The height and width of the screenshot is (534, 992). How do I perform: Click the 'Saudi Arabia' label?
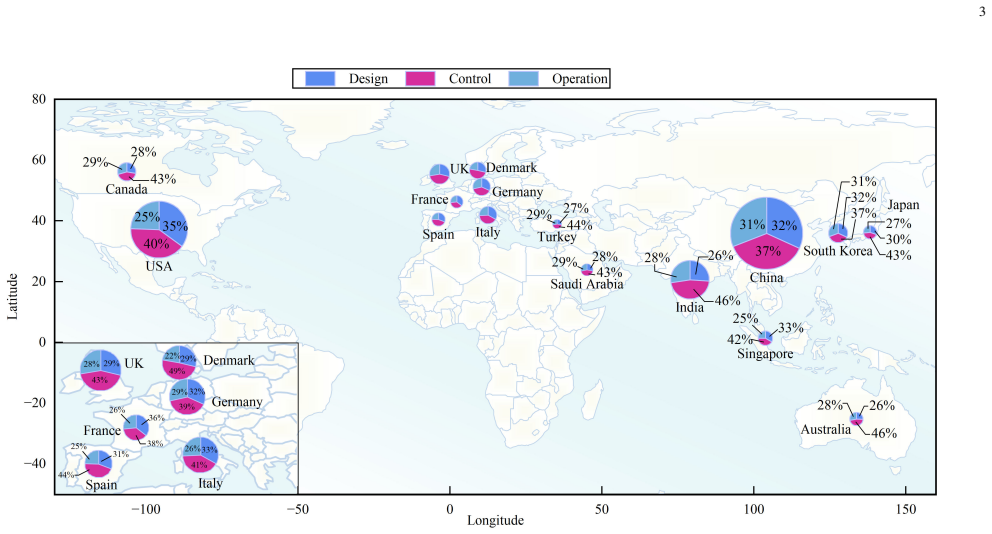[x=587, y=284]
